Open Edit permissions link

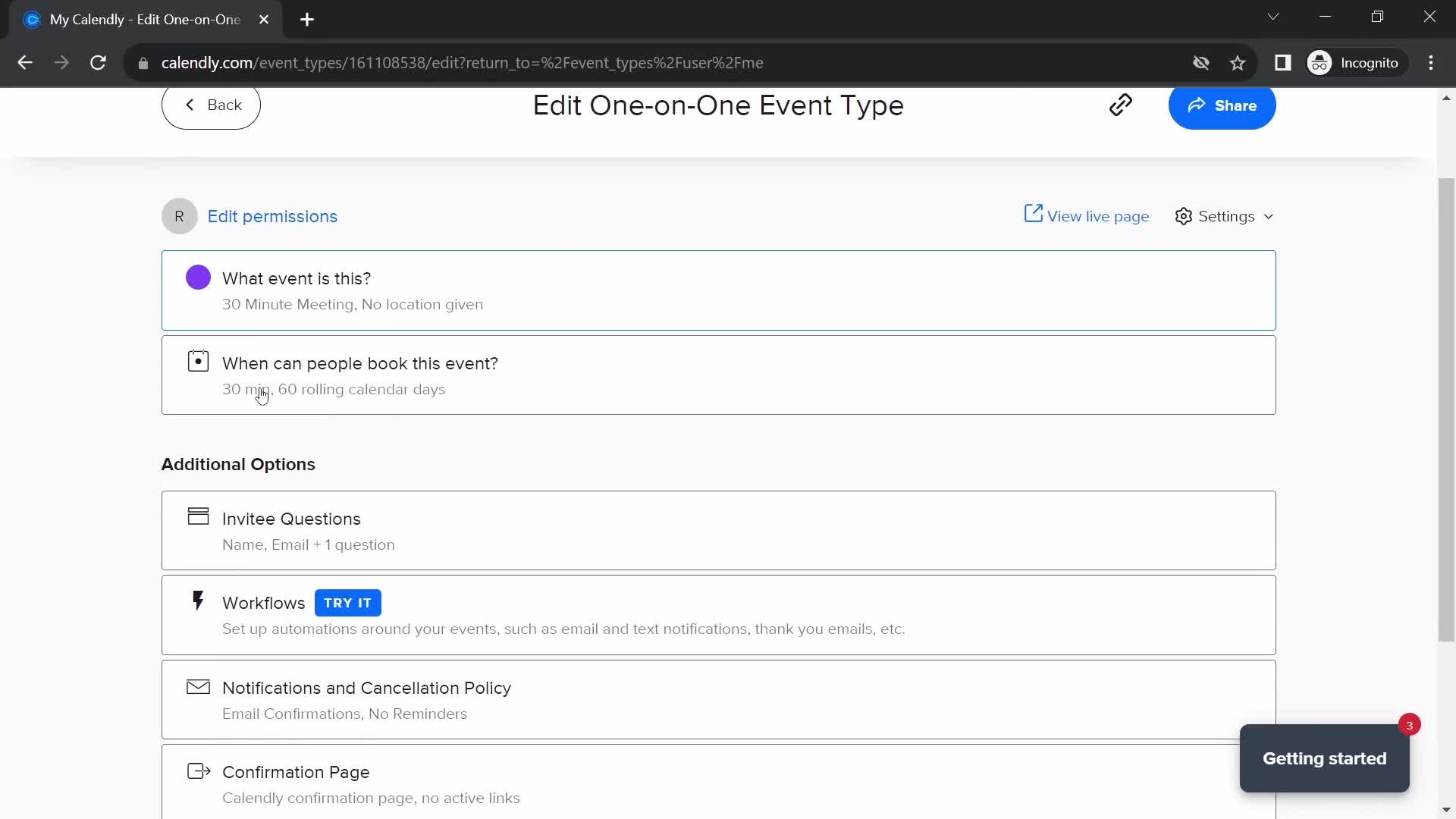[272, 216]
